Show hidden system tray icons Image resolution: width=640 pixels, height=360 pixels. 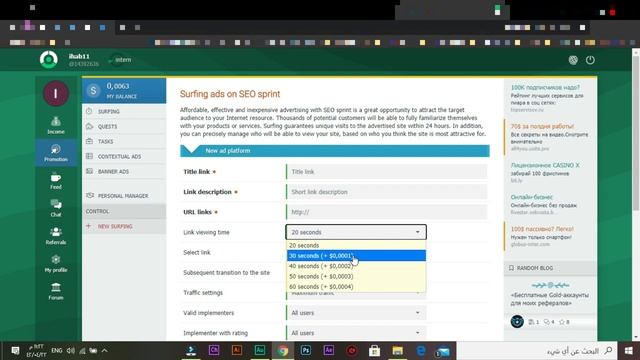click(x=104, y=351)
